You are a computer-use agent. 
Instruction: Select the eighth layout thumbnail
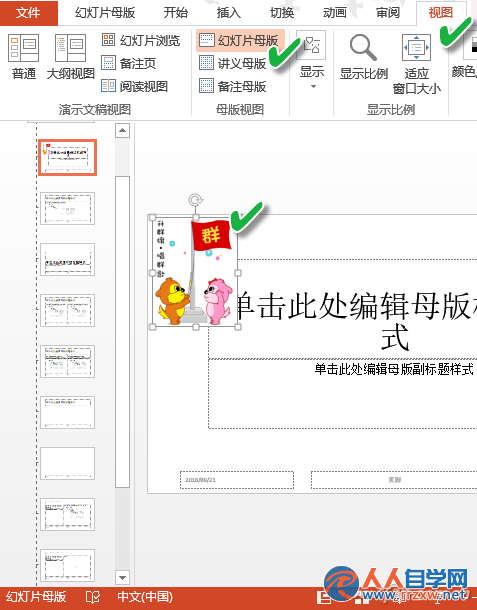tap(67, 514)
